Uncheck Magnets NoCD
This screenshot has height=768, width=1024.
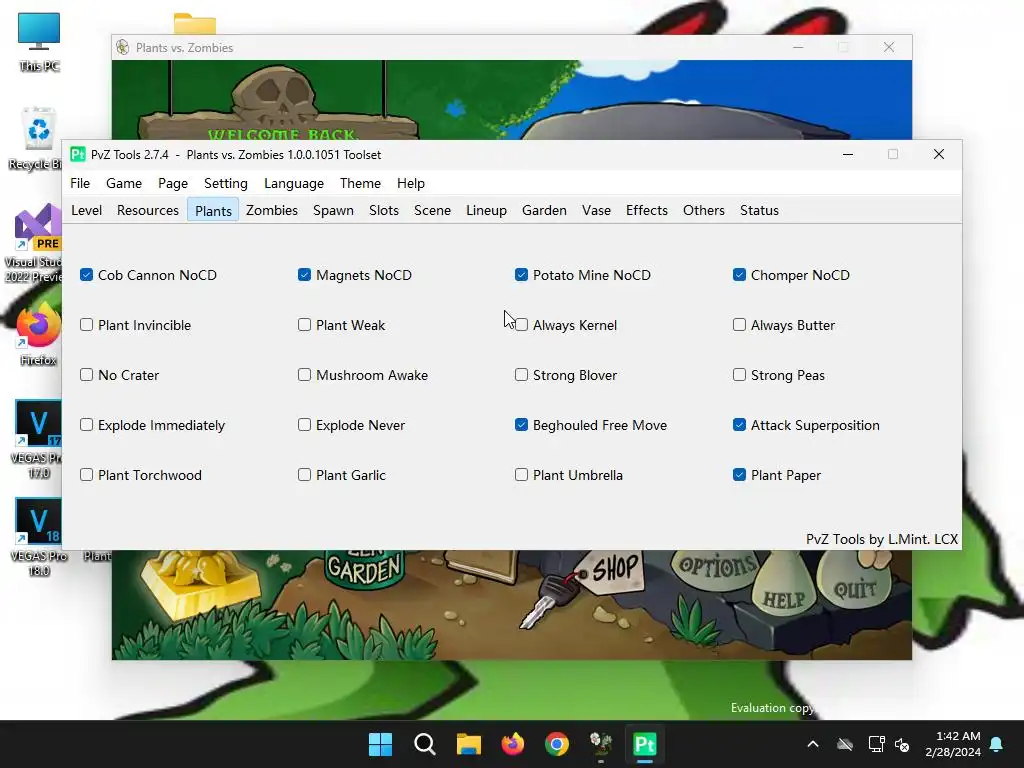click(304, 275)
